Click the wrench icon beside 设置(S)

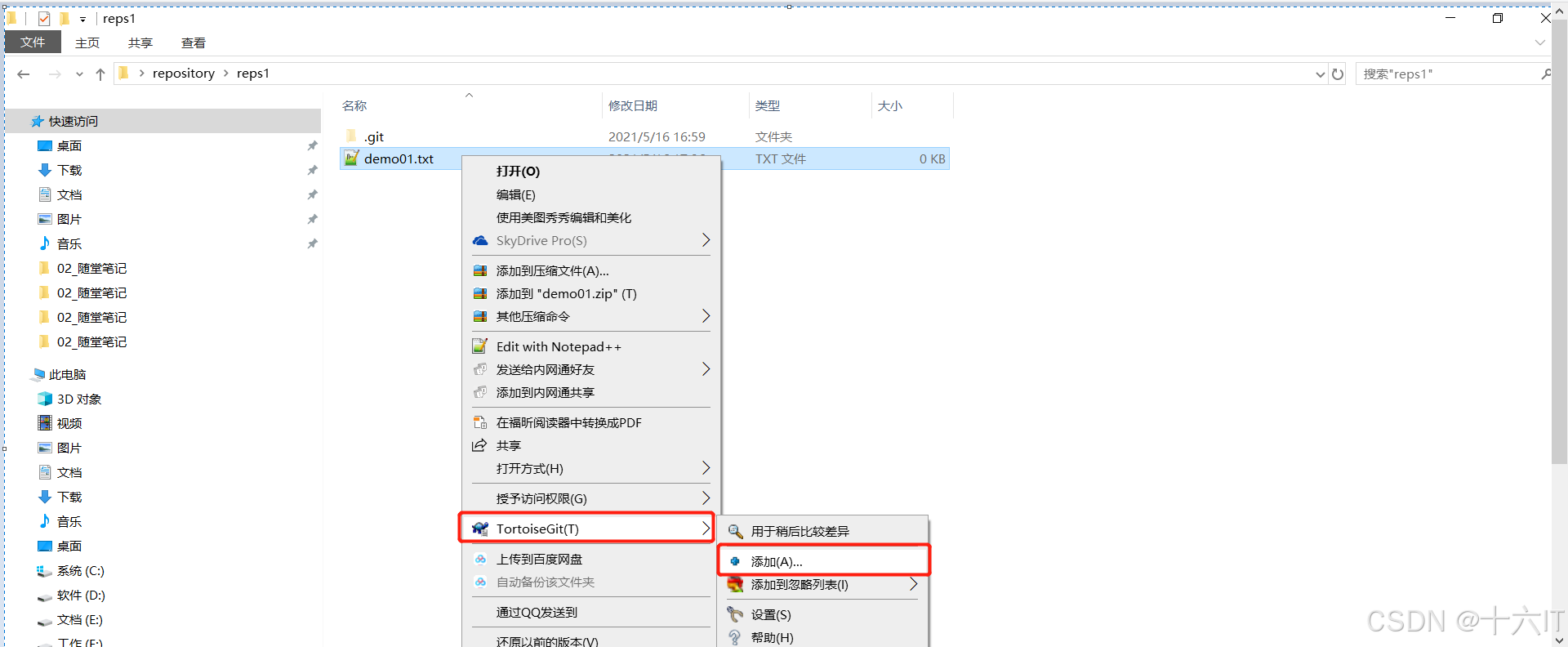tap(735, 614)
